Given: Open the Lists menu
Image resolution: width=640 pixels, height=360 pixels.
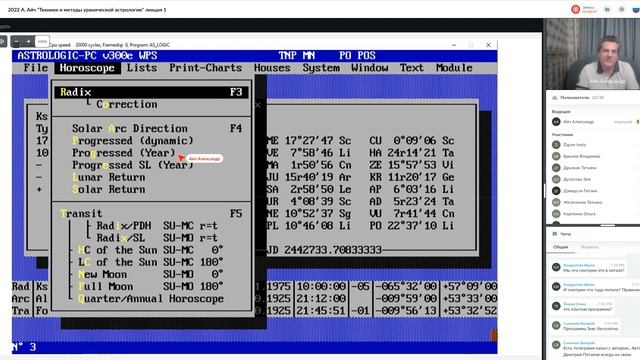Looking at the screenshot, I should point(142,68).
